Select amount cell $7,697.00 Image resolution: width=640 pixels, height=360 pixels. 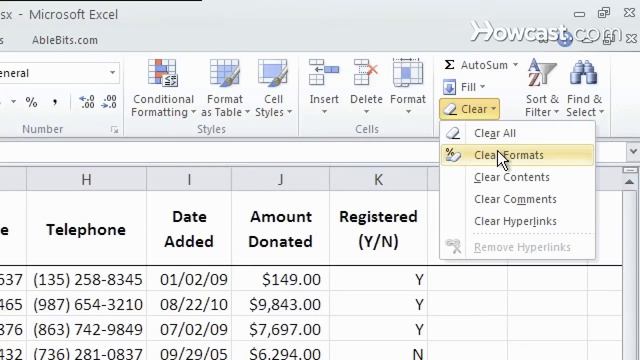point(280,329)
